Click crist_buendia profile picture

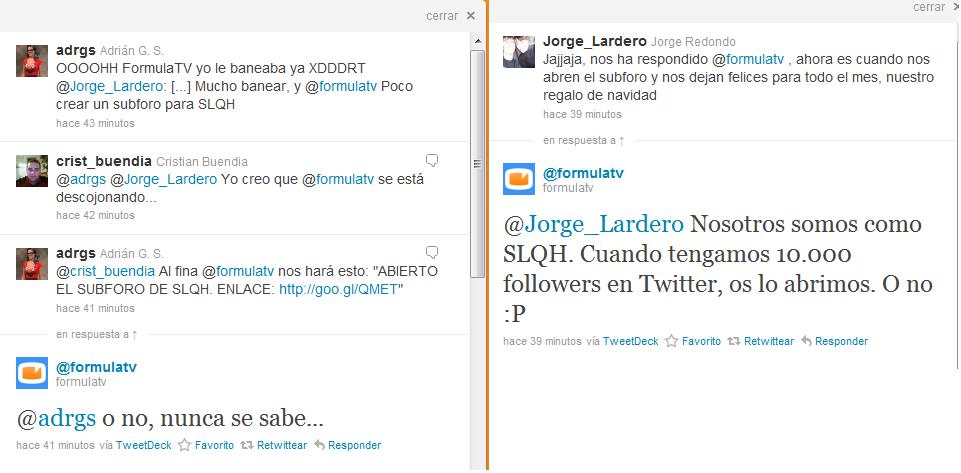[x=32, y=171]
